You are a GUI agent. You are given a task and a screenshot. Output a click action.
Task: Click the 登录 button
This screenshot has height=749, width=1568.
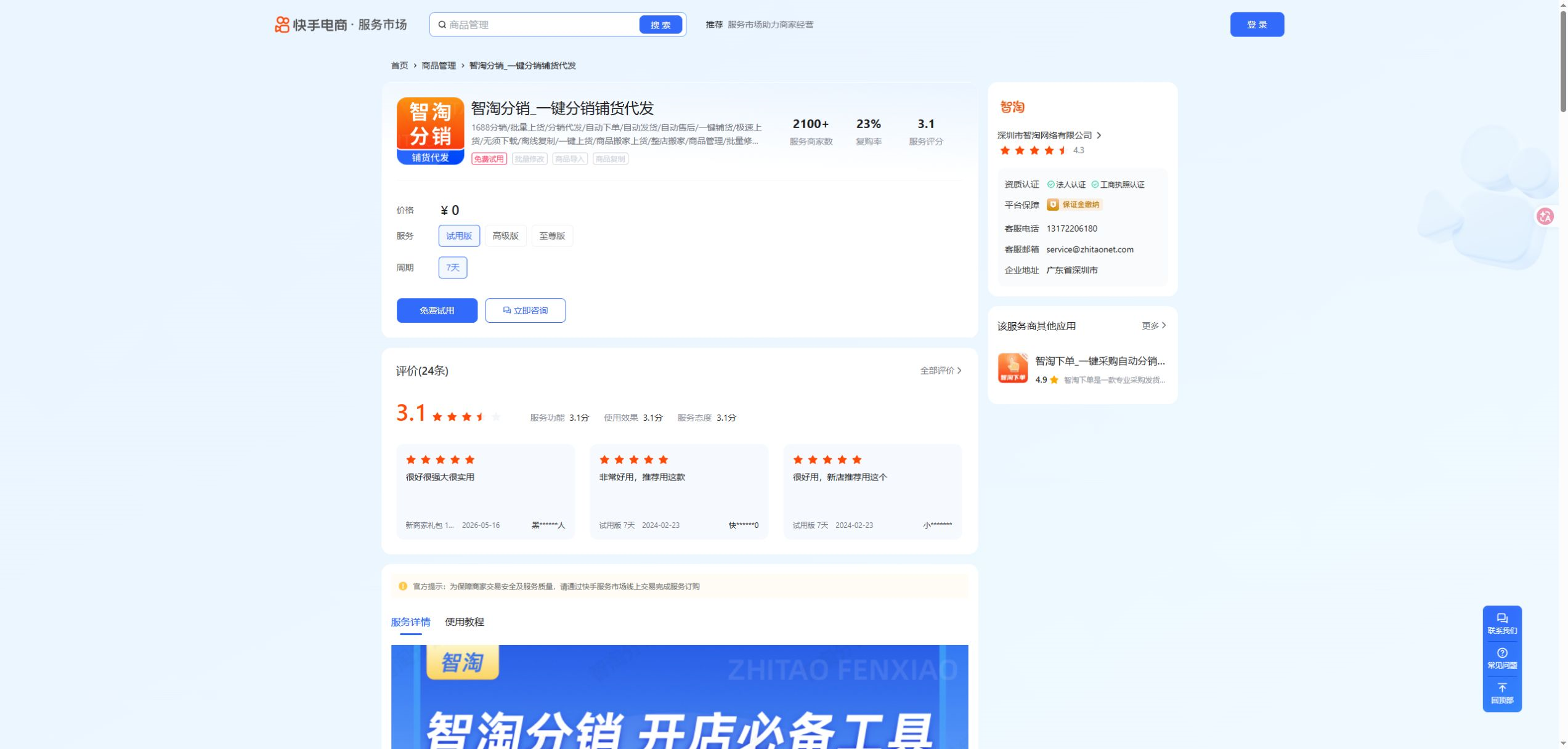[1256, 25]
